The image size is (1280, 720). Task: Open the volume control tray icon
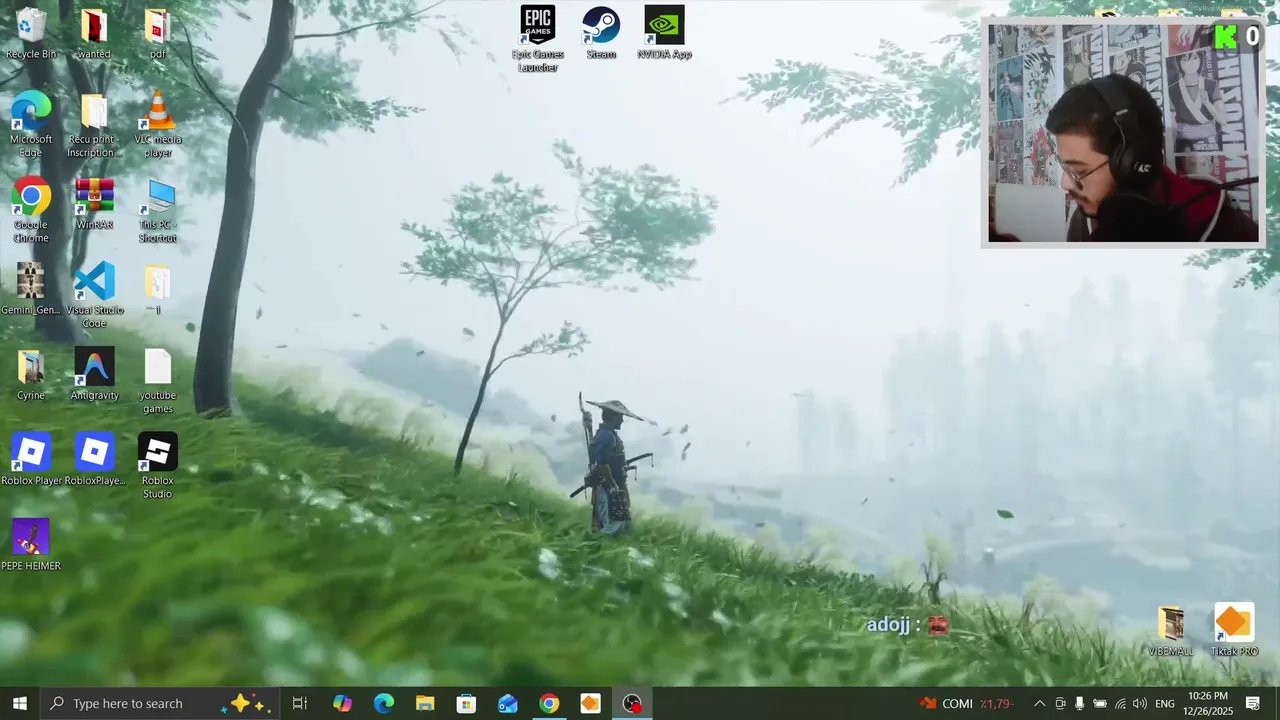pyautogui.click(x=1139, y=703)
